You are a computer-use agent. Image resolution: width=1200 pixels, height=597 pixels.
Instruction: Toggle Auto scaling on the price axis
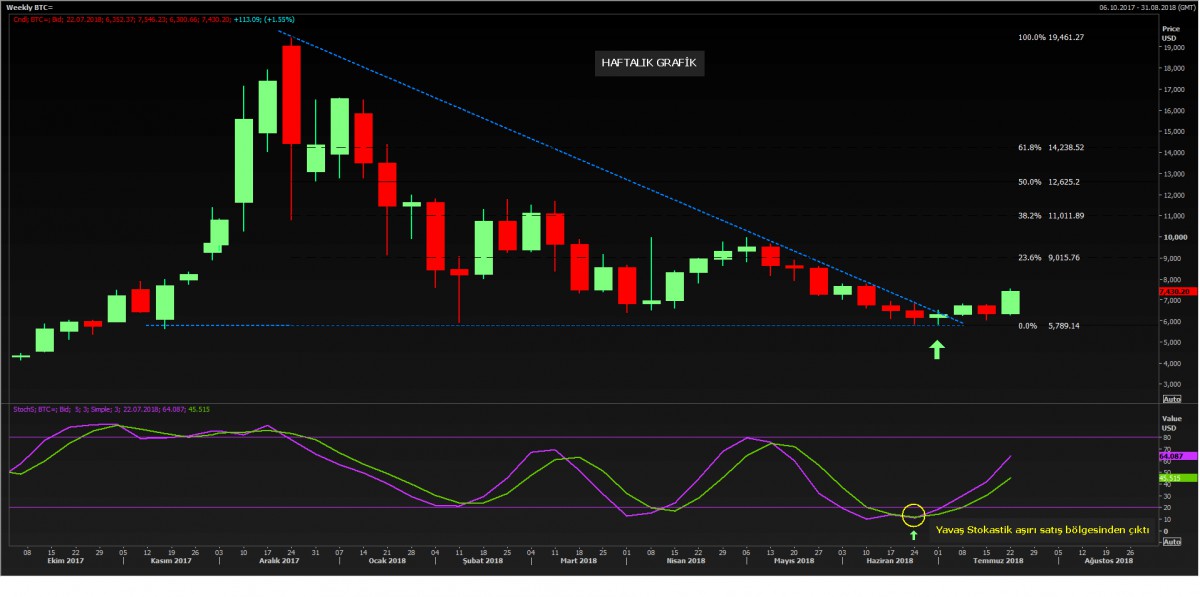point(1170,398)
